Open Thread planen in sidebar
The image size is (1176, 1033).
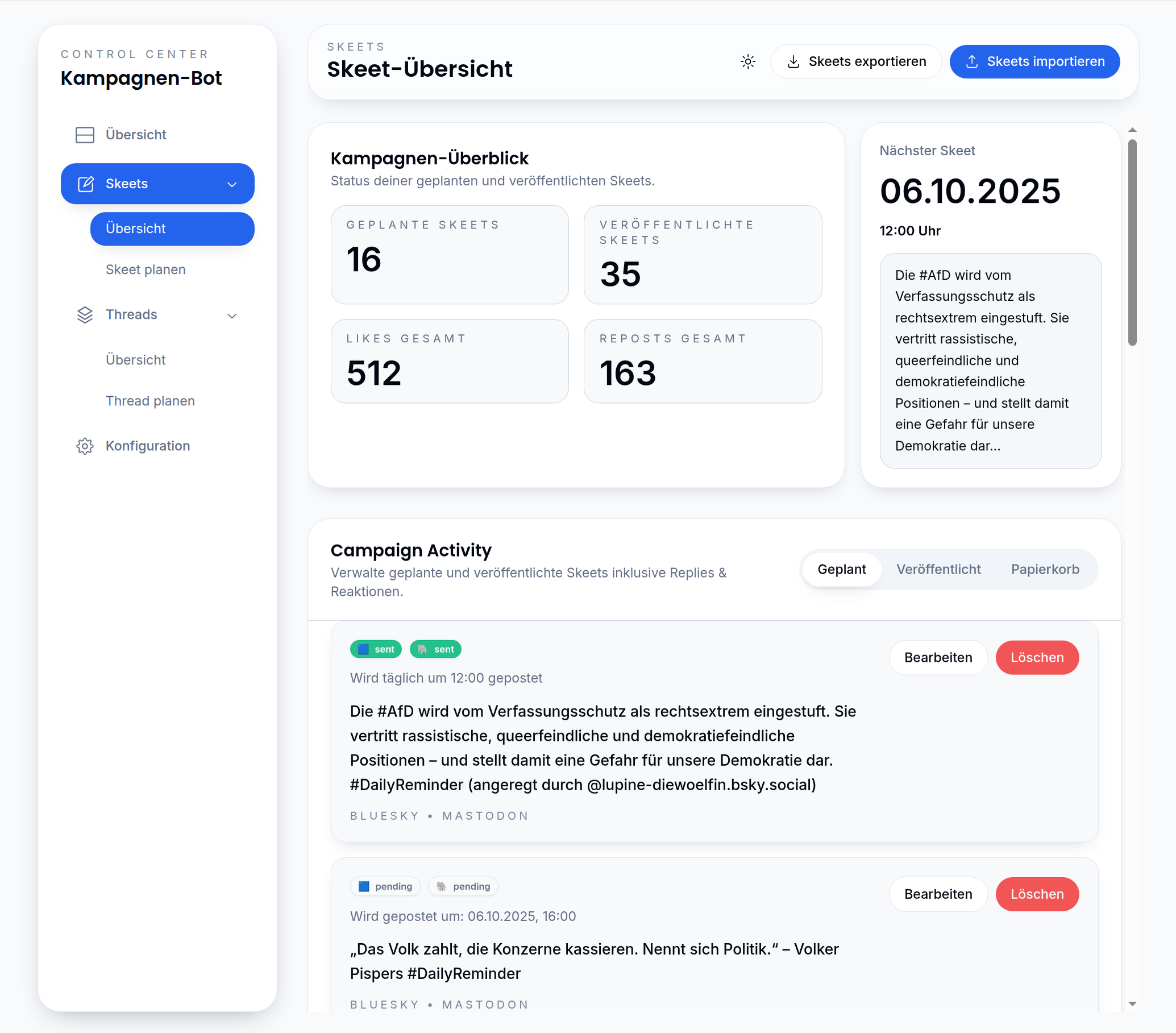150,401
